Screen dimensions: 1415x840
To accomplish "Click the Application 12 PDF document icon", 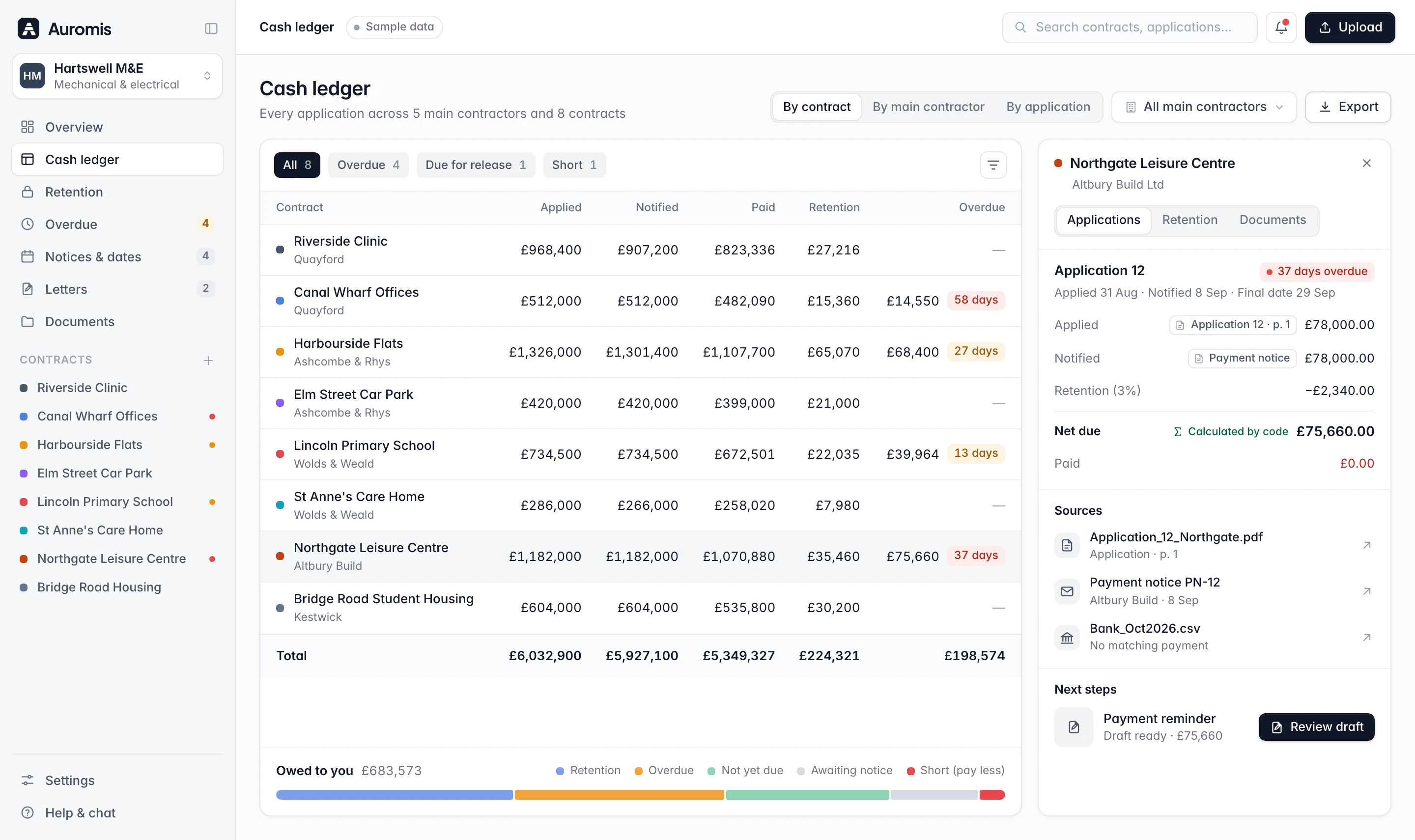I will pos(1067,545).
